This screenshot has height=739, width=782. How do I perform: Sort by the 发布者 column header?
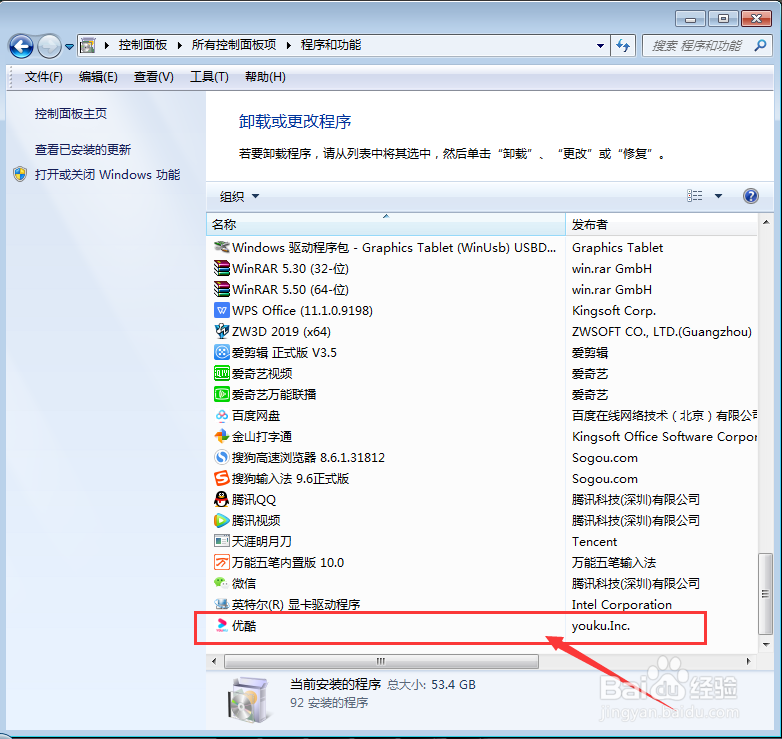point(661,224)
